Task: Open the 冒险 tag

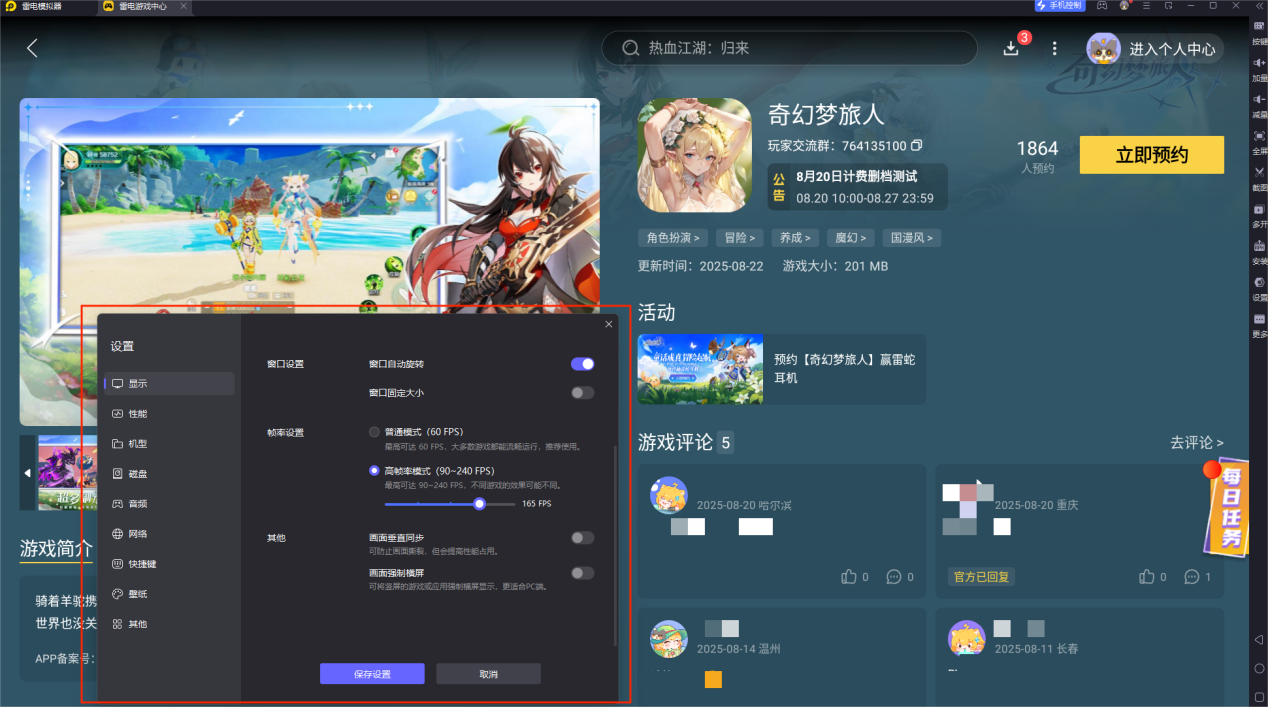Action: [x=740, y=238]
